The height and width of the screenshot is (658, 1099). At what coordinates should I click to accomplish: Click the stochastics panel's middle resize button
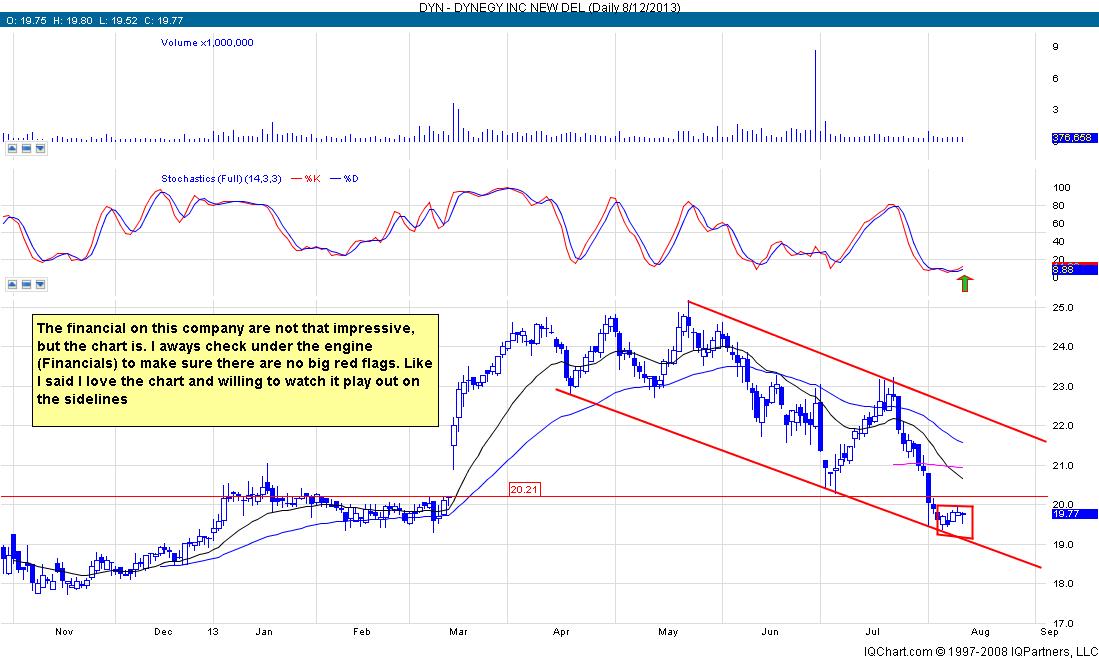[x=26, y=285]
